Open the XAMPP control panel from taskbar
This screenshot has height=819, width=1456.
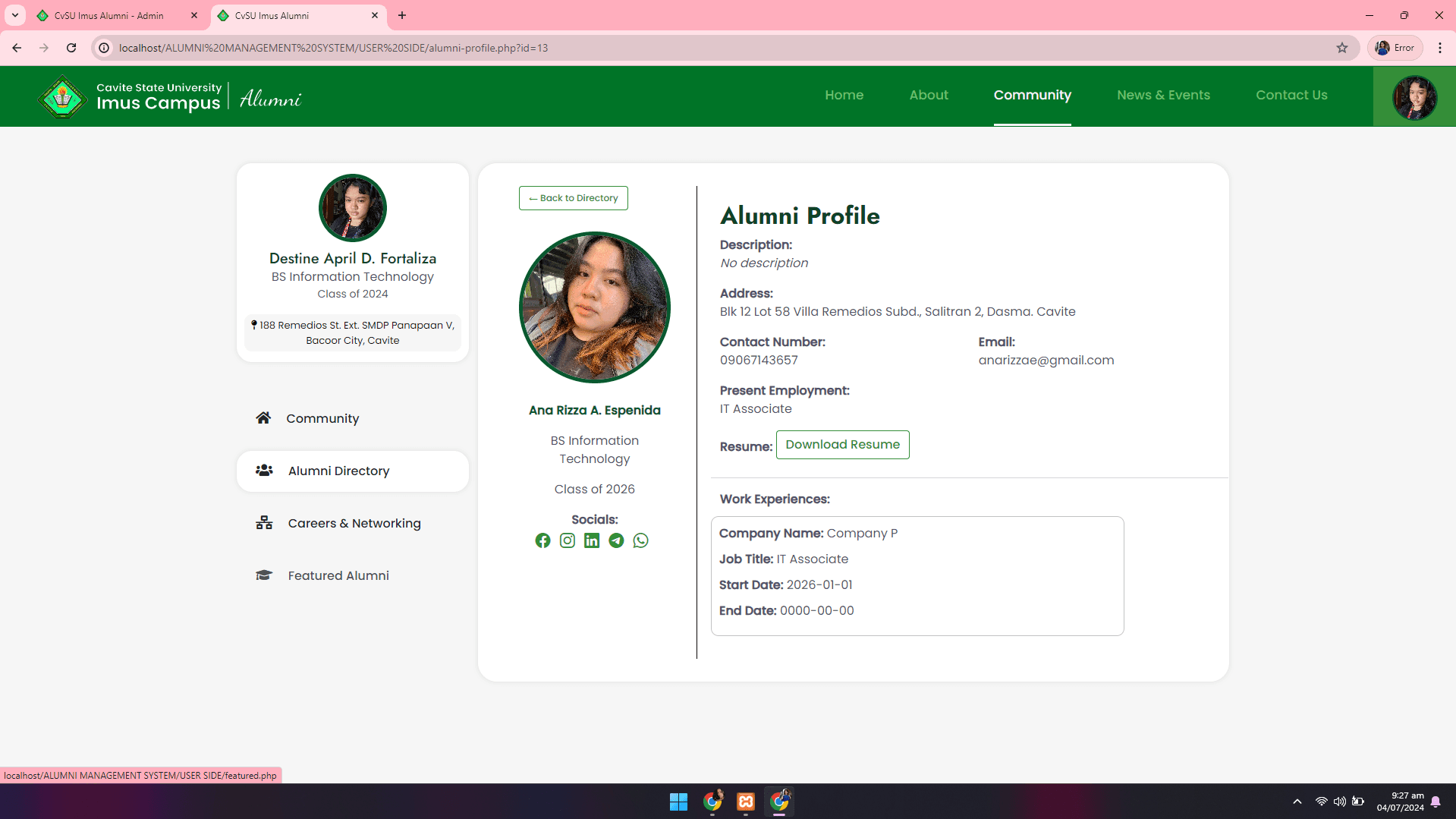click(x=745, y=802)
